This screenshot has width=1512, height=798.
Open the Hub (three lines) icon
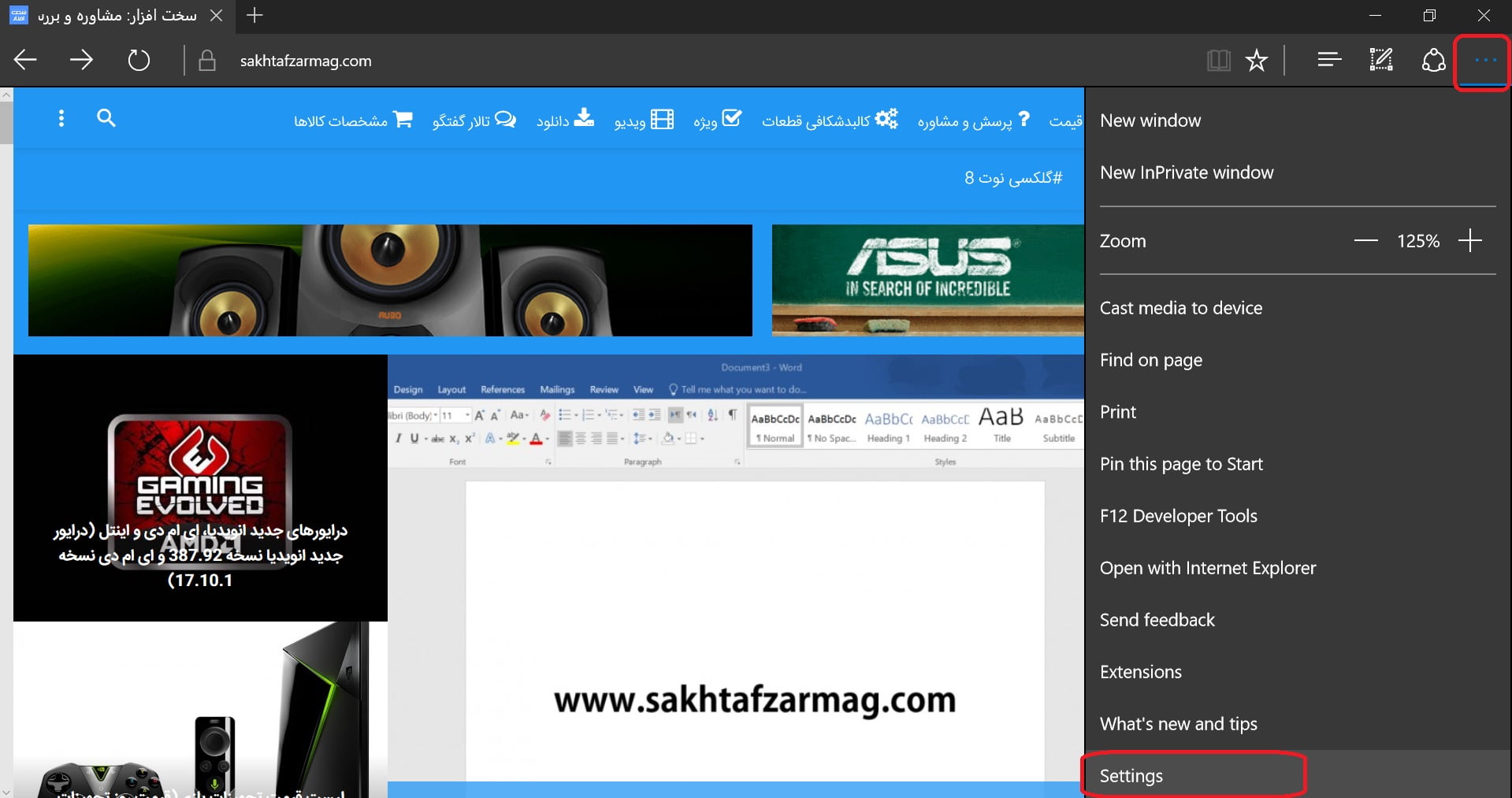pyautogui.click(x=1329, y=60)
